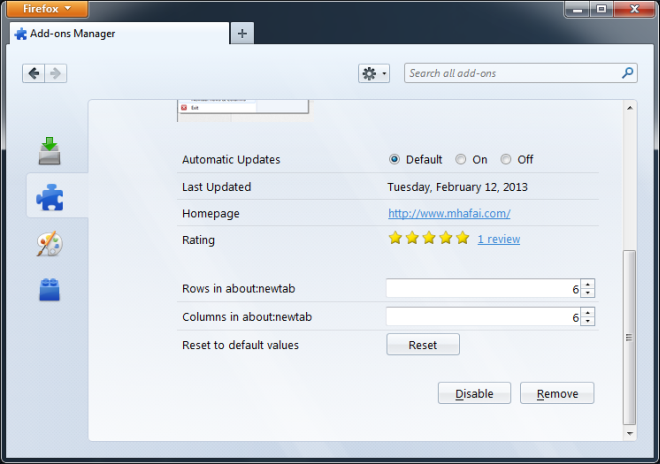Click the vertical scrollbar thumb
The height and width of the screenshot is (464, 660).
629,337
